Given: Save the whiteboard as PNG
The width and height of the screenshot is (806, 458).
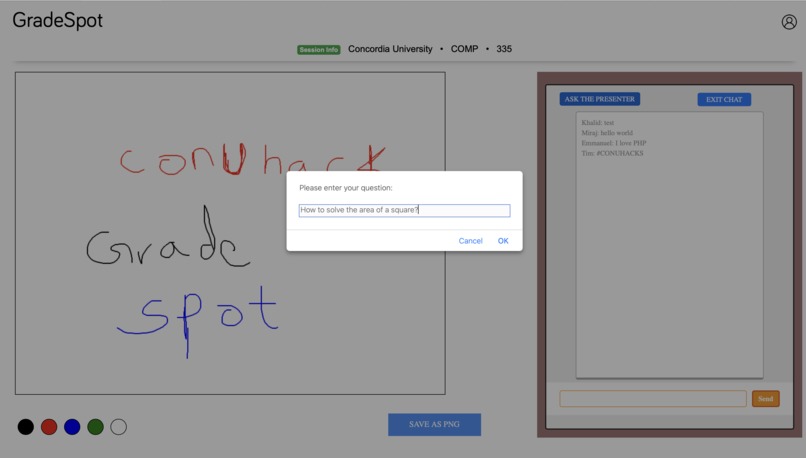Looking at the screenshot, I should pyautogui.click(x=434, y=425).
